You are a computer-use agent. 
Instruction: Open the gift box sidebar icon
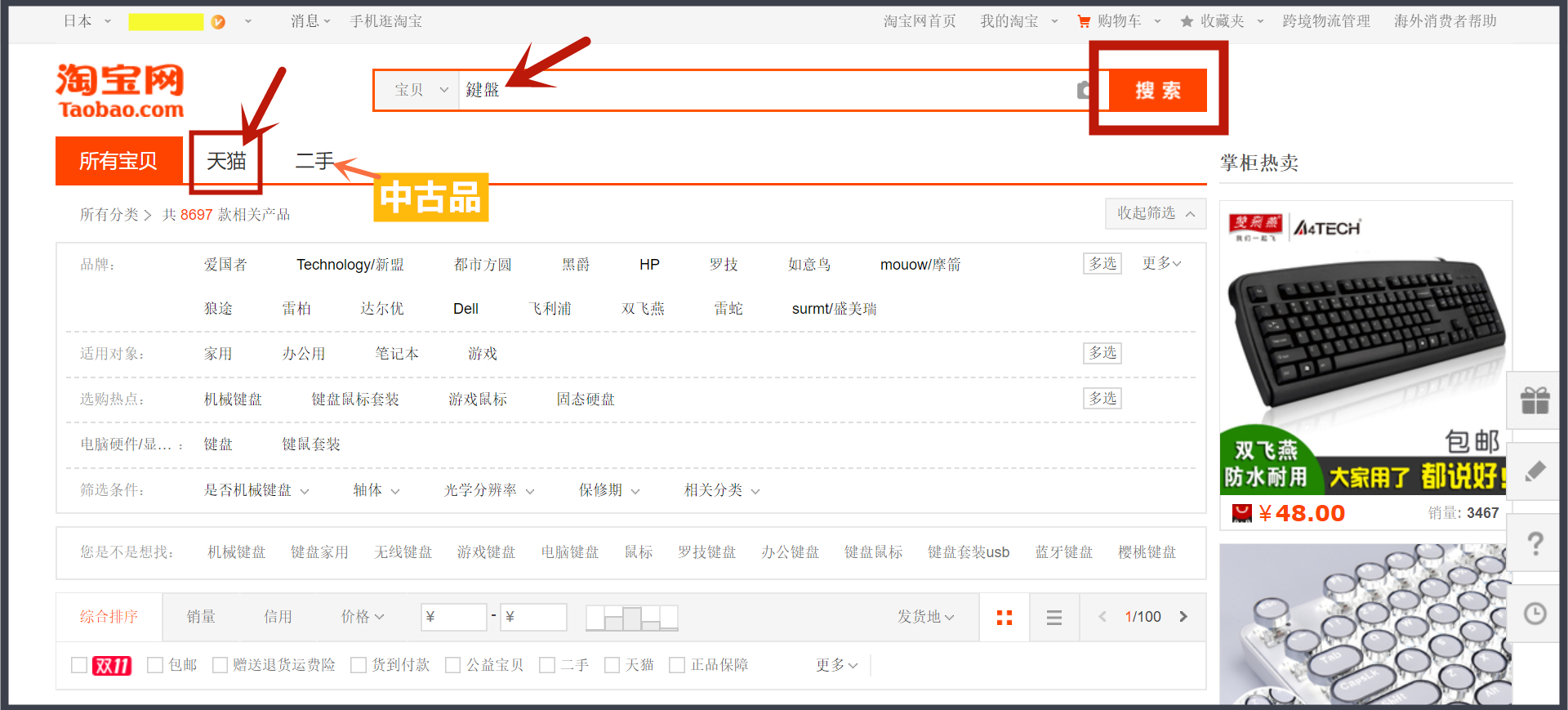click(x=1535, y=400)
